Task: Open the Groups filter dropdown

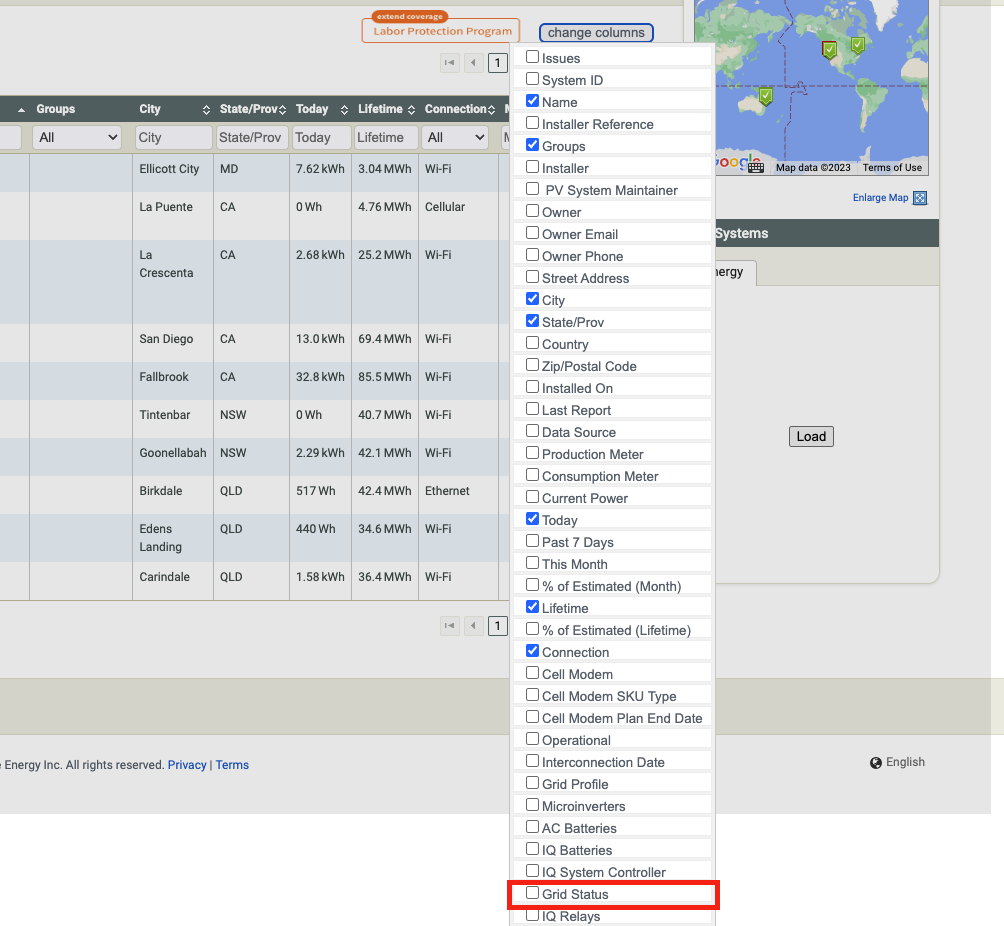Action: point(77,138)
